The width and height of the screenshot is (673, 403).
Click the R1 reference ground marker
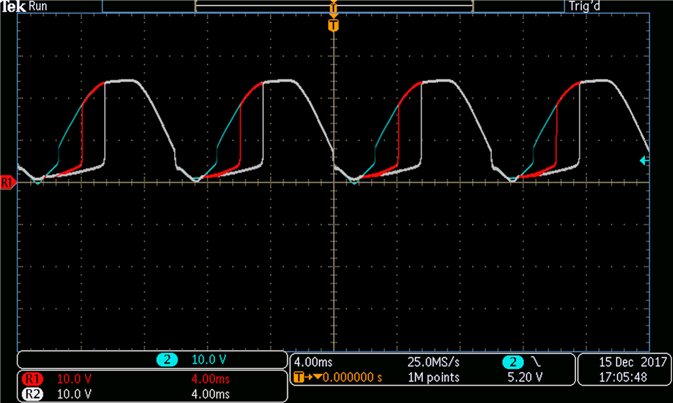[8, 182]
